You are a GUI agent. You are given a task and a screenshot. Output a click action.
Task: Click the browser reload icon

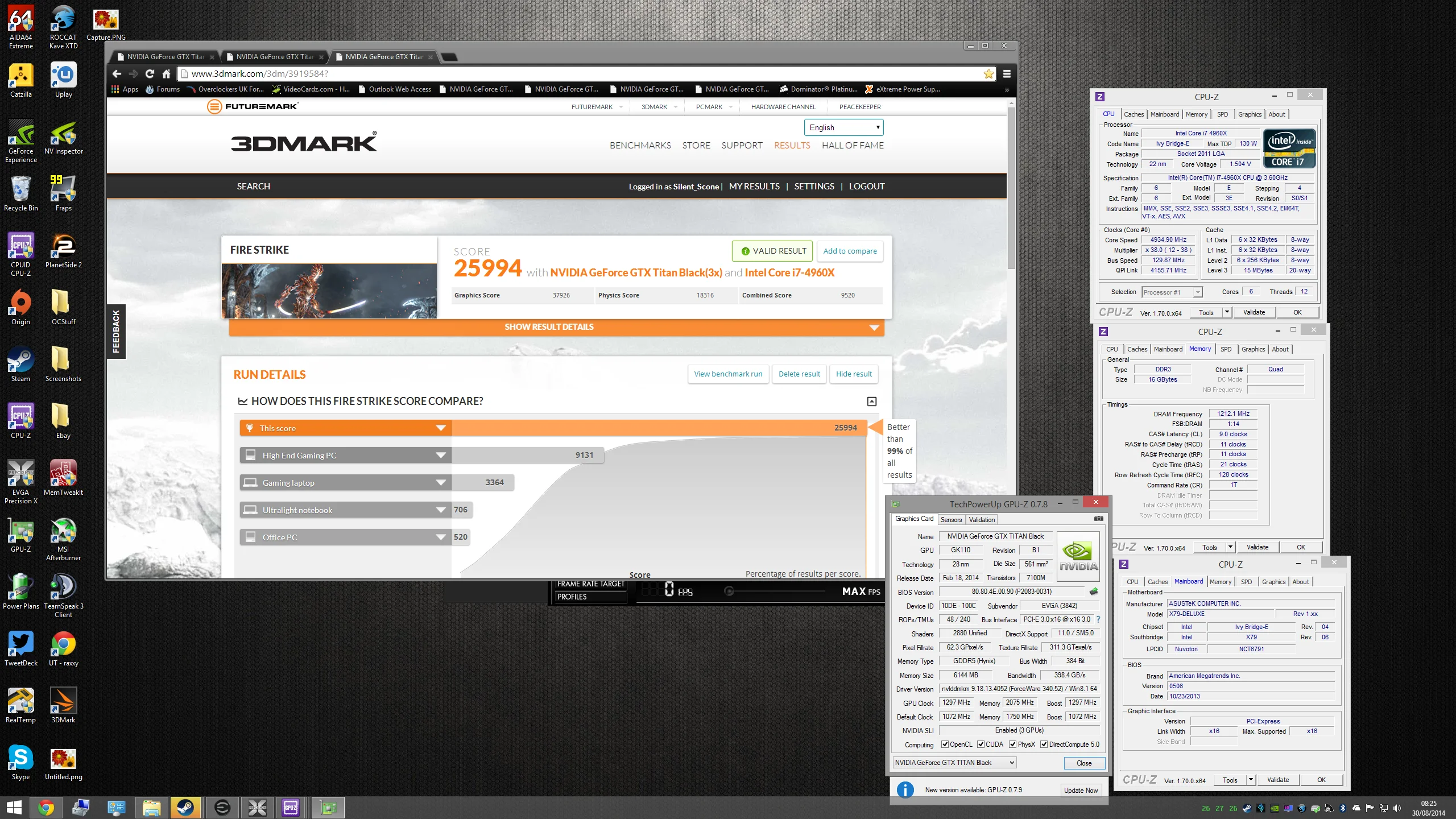(150, 73)
